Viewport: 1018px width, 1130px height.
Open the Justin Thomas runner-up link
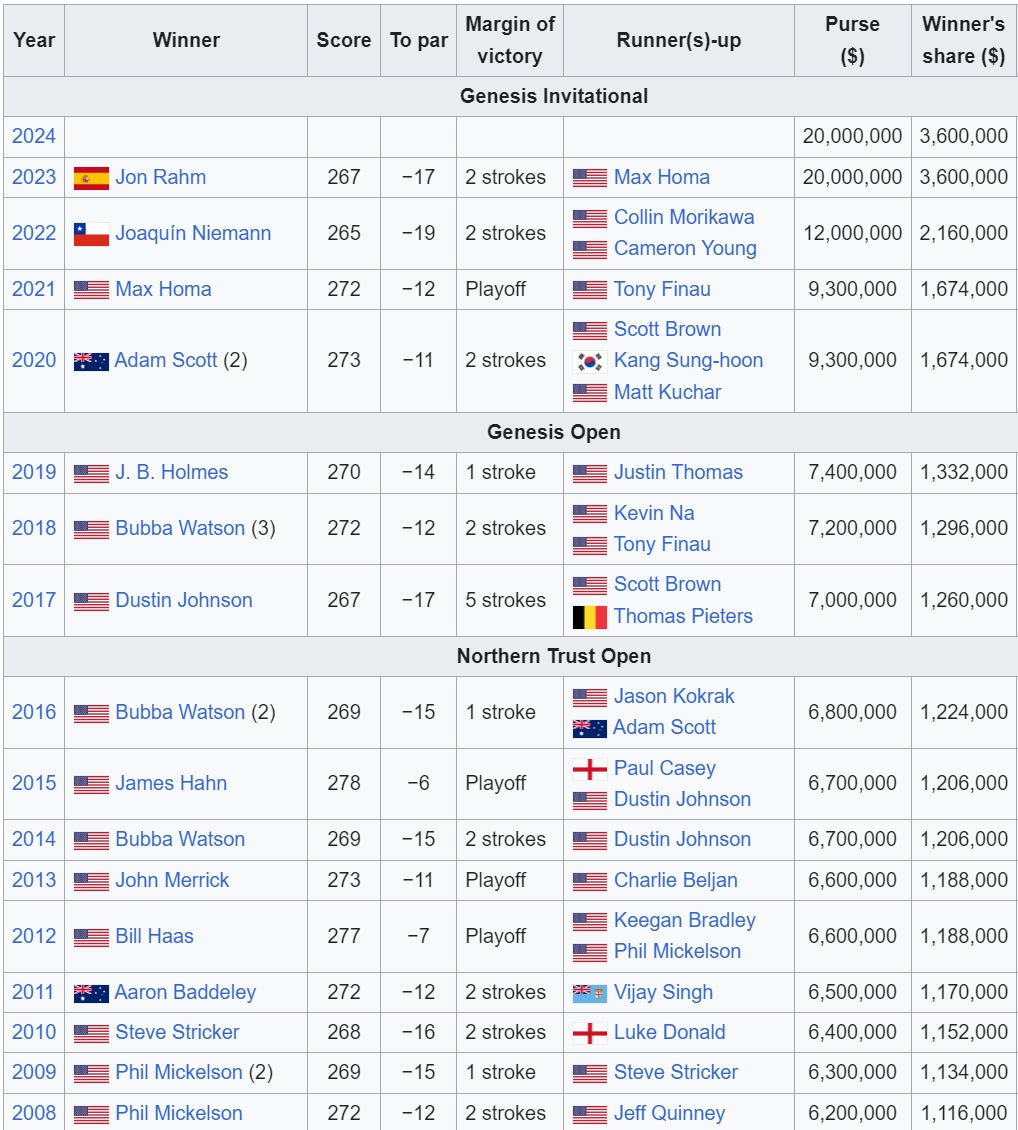[678, 472]
